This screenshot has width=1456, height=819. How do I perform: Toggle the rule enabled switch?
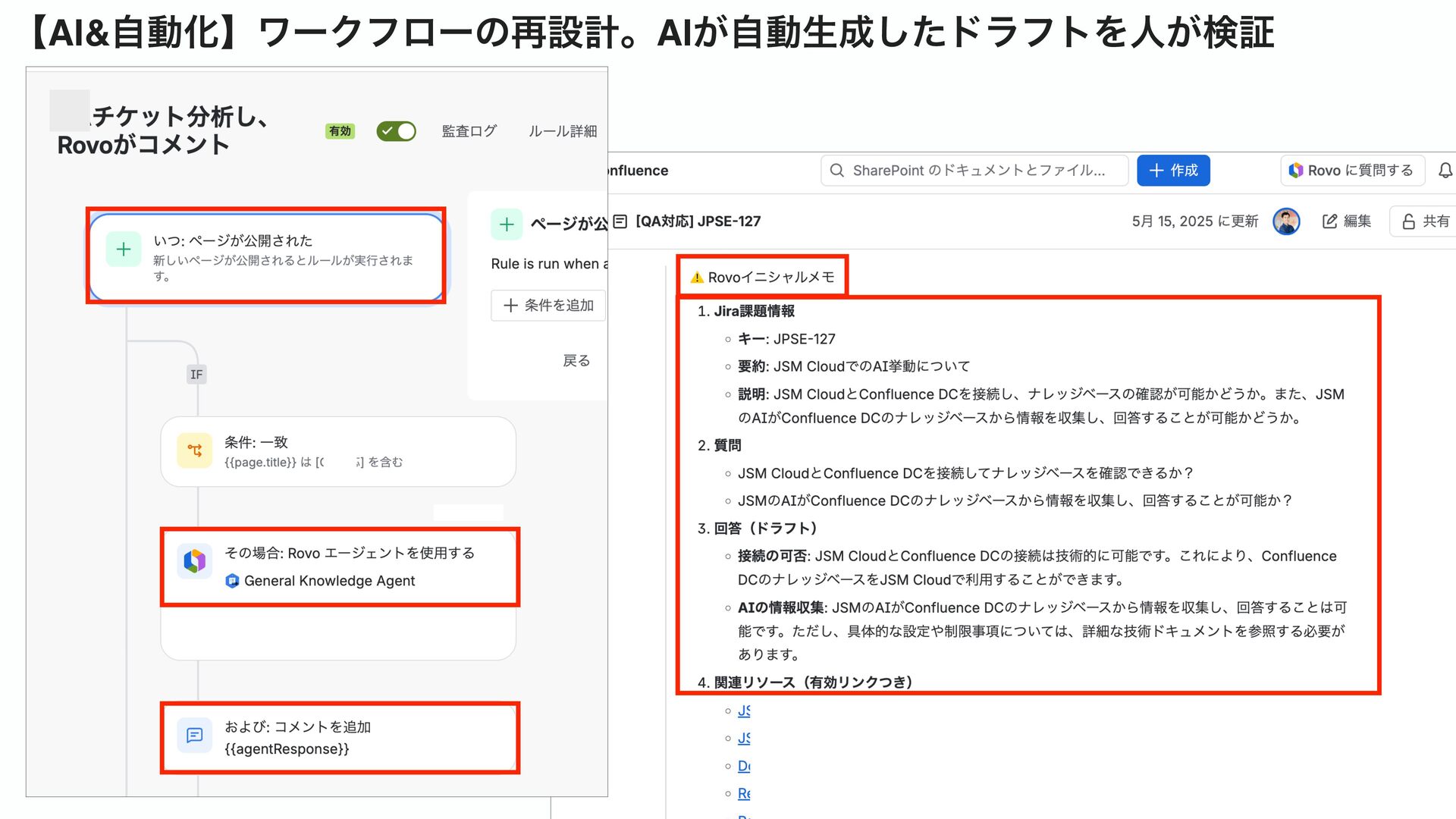point(396,131)
